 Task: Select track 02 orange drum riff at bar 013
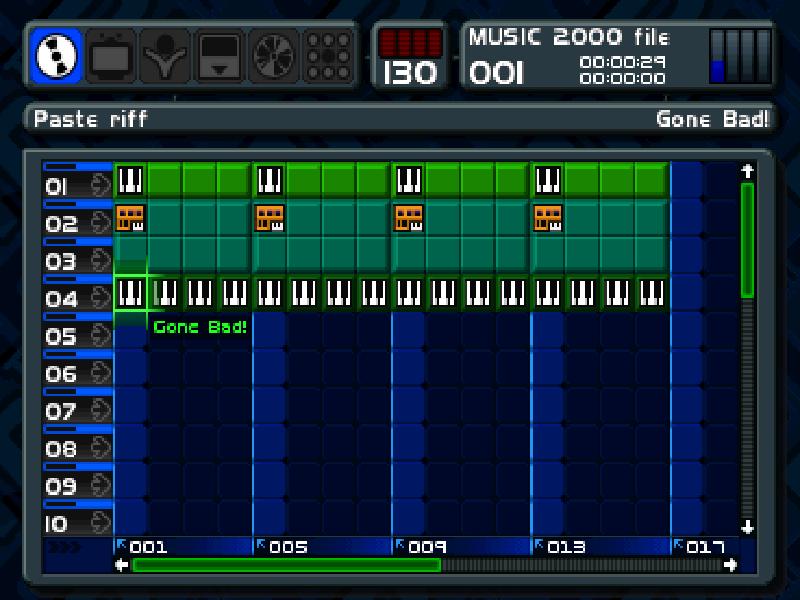(548, 218)
